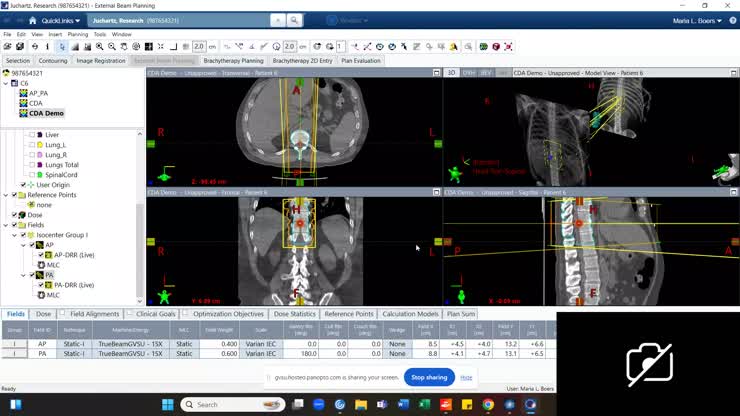
Task: Open the Help question mark icon
Action: (x=732, y=20)
